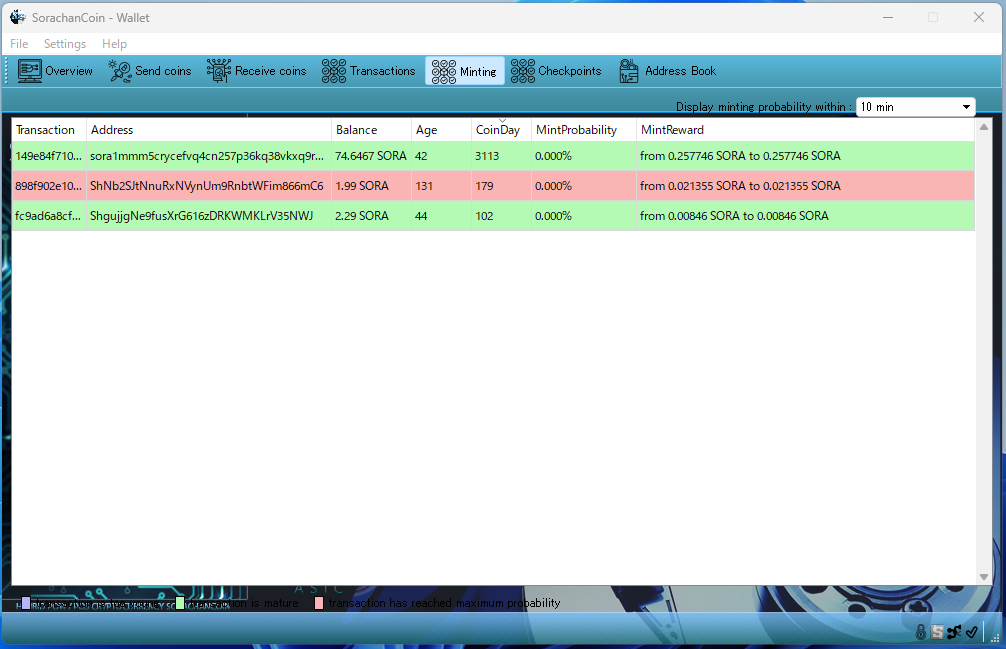
Task: Click the wallet lock status icon
Action: (921, 632)
